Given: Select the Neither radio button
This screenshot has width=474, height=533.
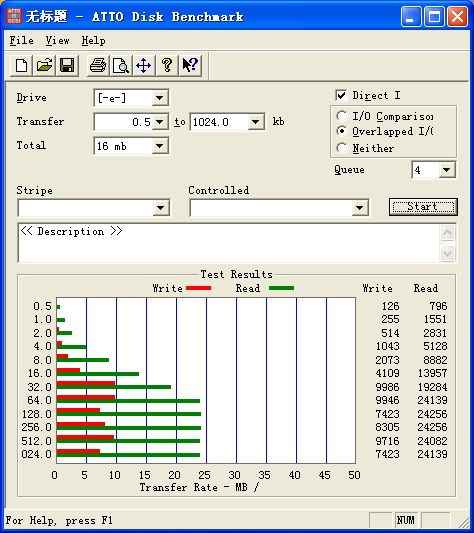Looking at the screenshot, I should 341,148.
